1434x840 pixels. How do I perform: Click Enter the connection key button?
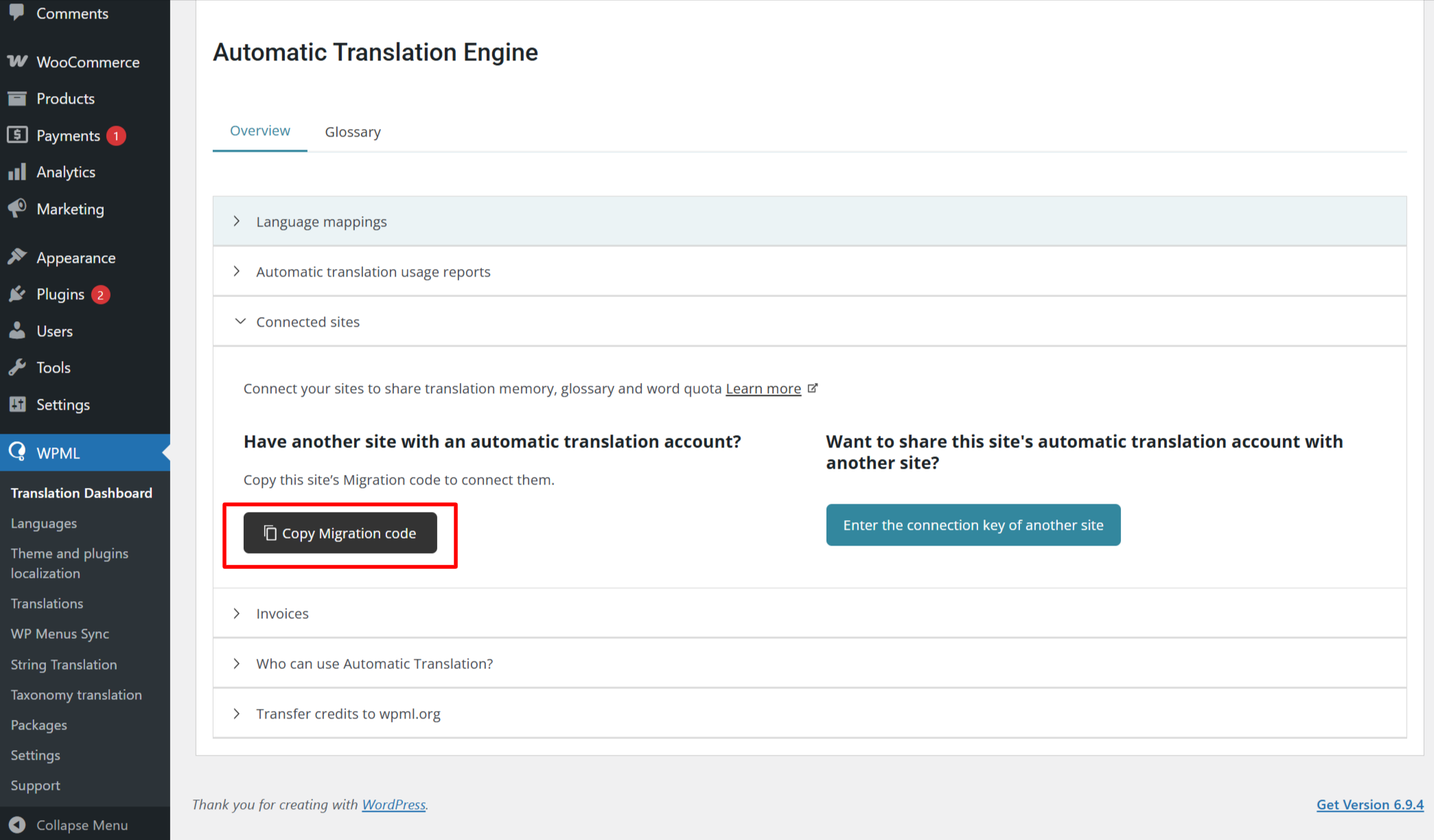pyautogui.click(x=973, y=525)
